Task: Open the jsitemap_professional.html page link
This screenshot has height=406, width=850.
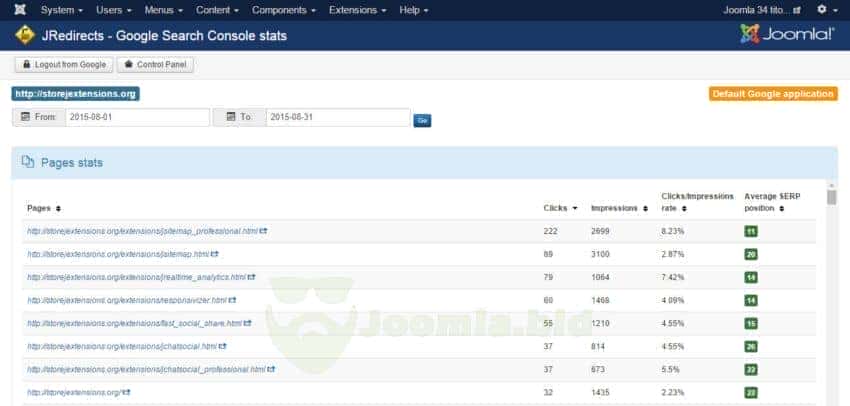Action: point(143,231)
